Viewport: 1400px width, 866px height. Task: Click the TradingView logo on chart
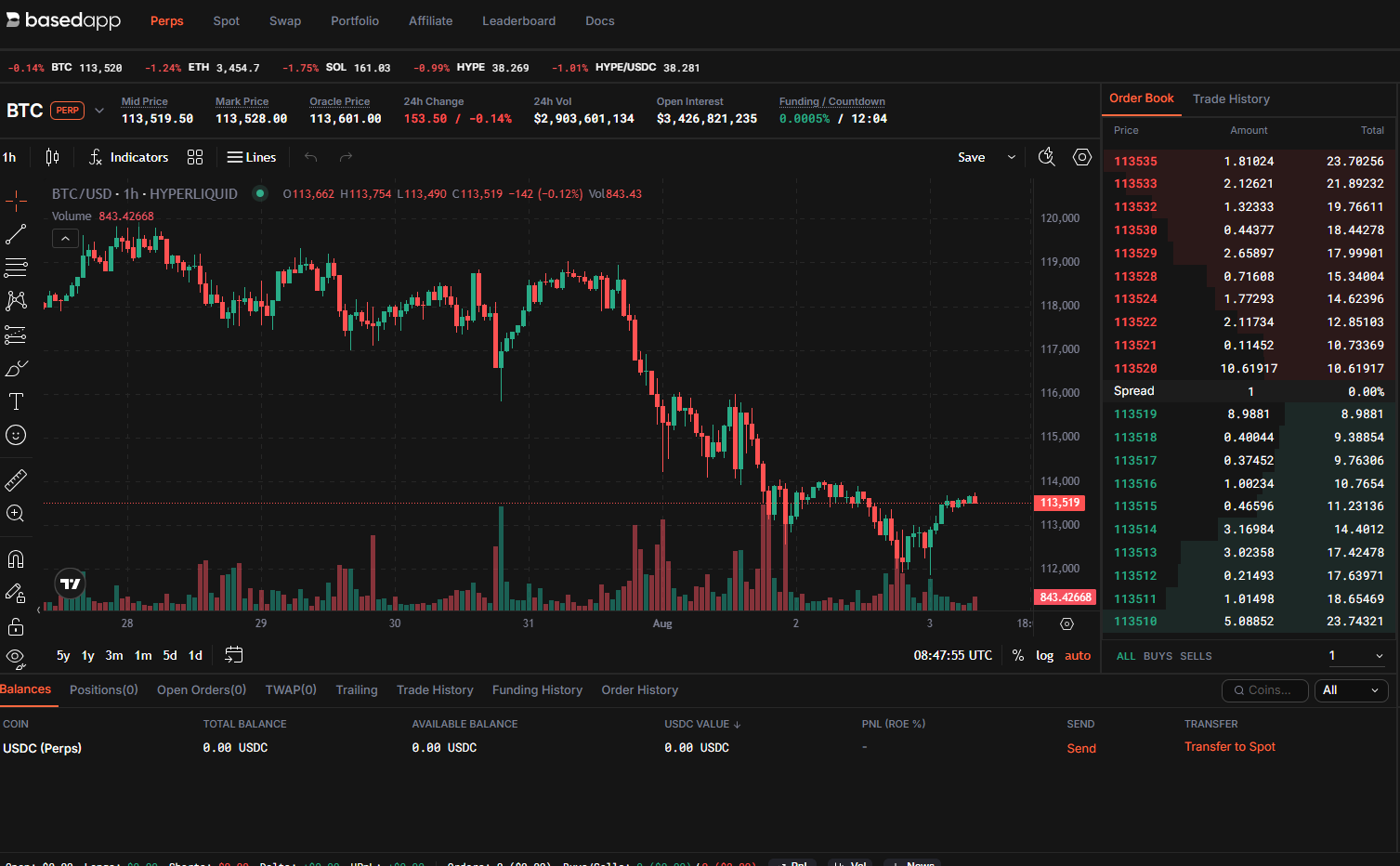coord(71,584)
